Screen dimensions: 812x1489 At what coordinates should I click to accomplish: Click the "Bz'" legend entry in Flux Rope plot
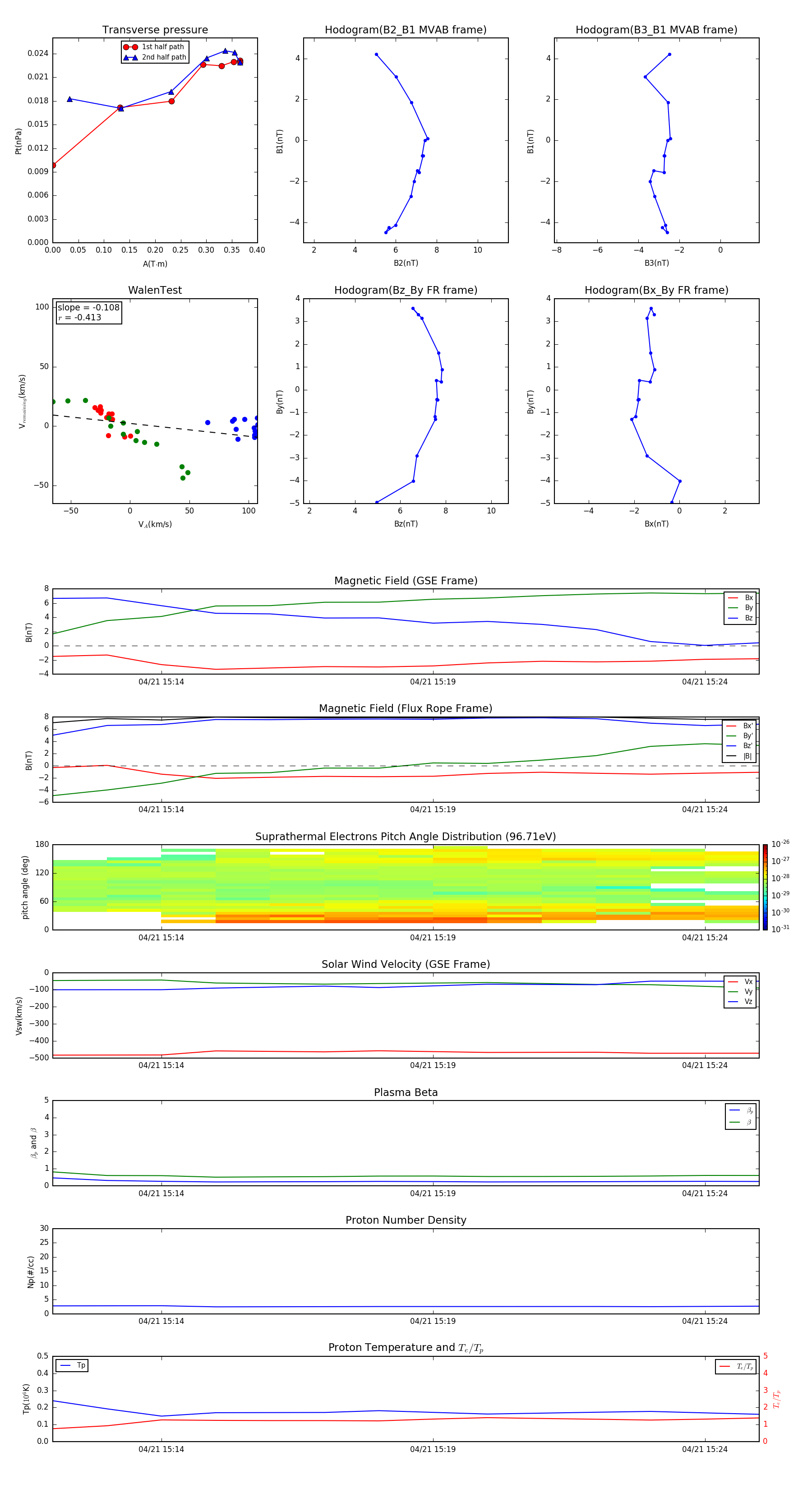[x=740, y=746]
